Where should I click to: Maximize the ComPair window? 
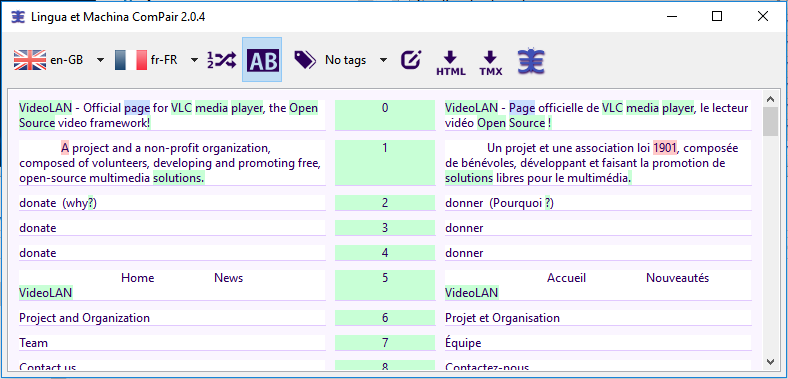click(x=717, y=17)
